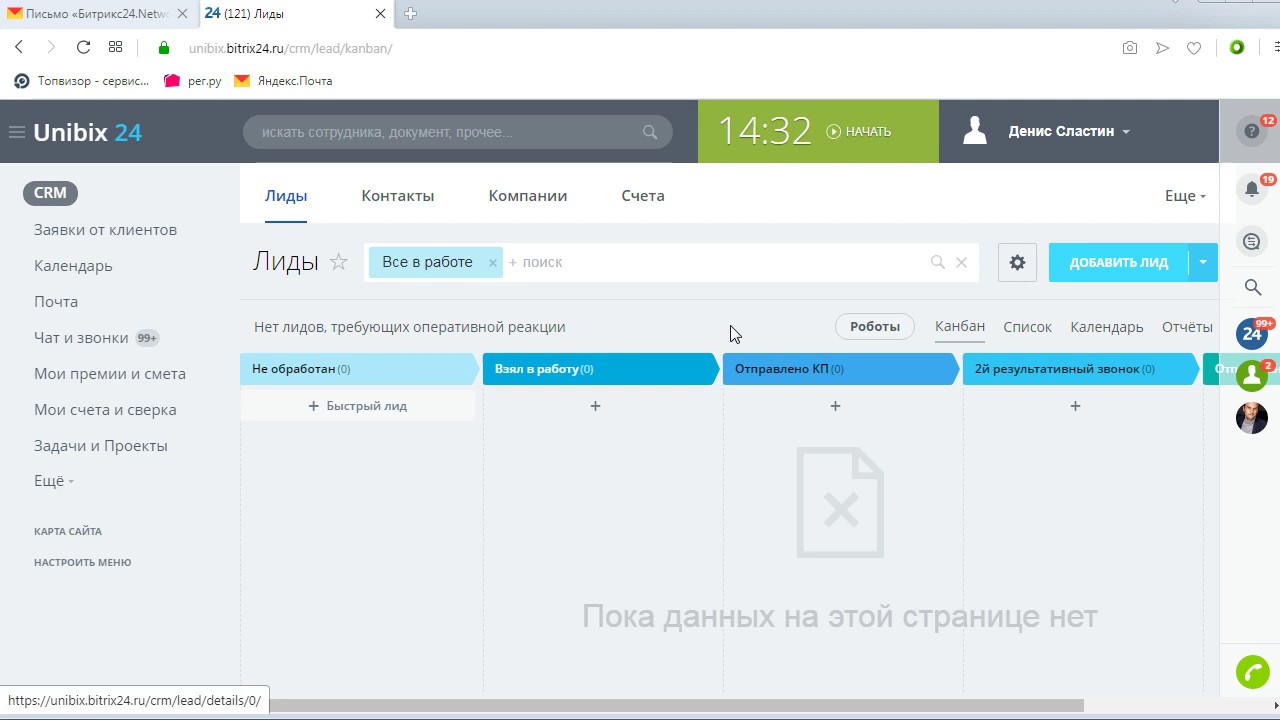The height and width of the screenshot is (720, 1280).
Task: Click the right sidebar search magnifier
Action: (x=1252, y=288)
